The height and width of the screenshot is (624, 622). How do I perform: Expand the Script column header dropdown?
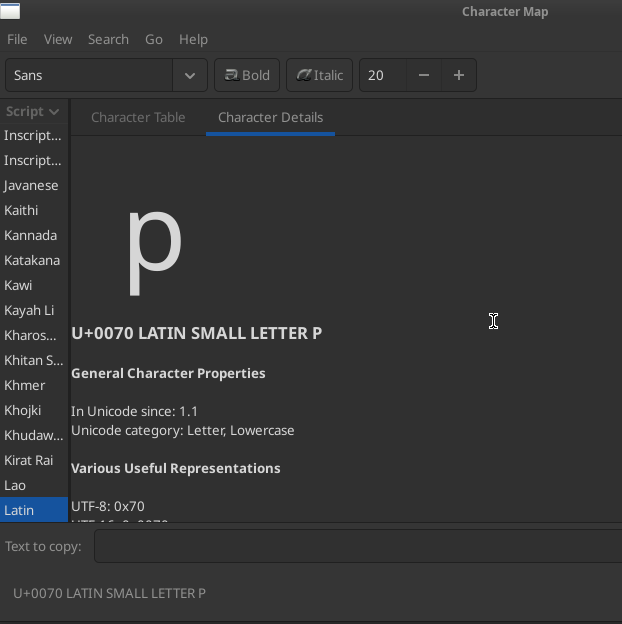click(x=33, y=111)
